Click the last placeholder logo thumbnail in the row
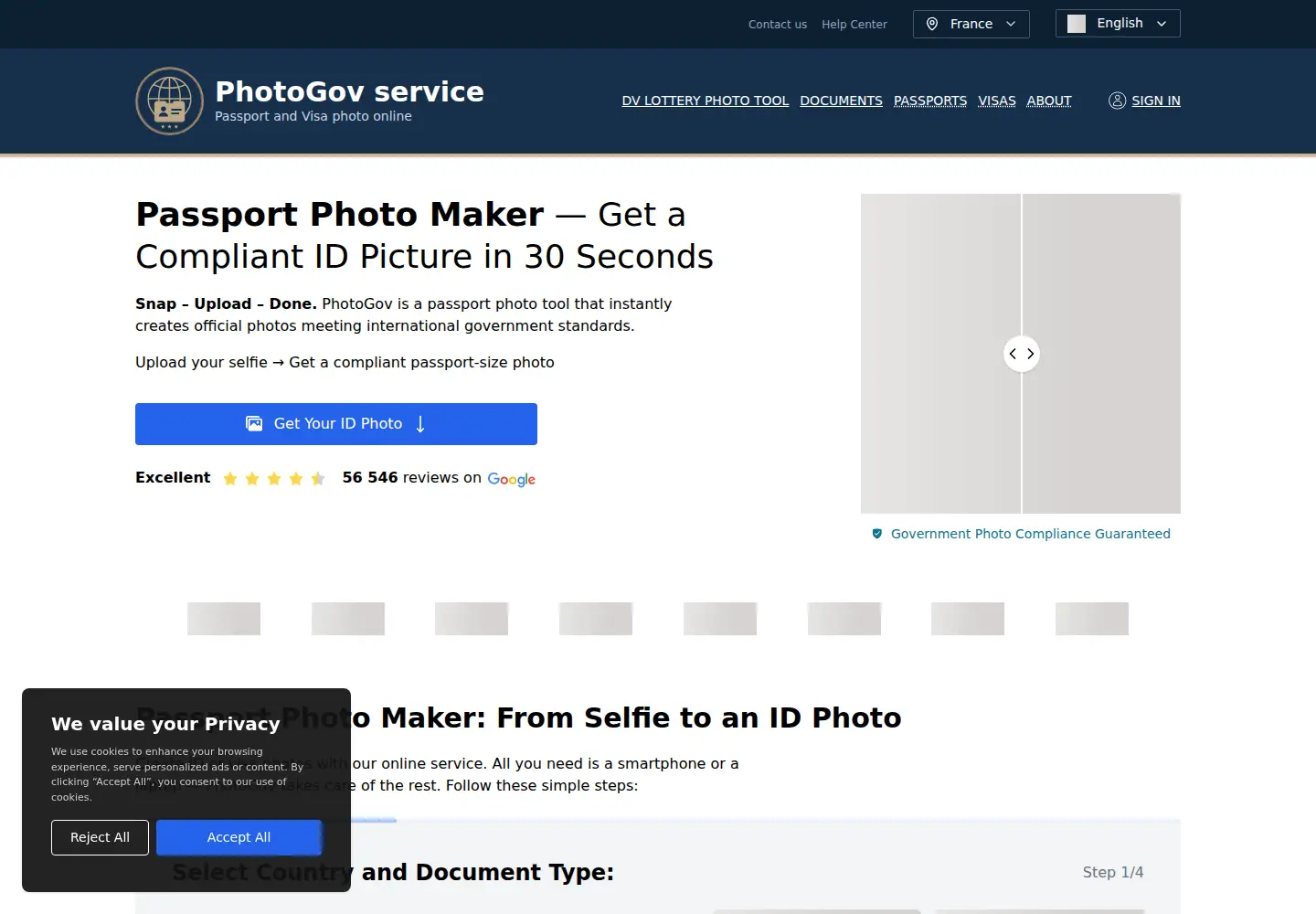Viewport: 1316px width, 914px height. coord(1092,619)
